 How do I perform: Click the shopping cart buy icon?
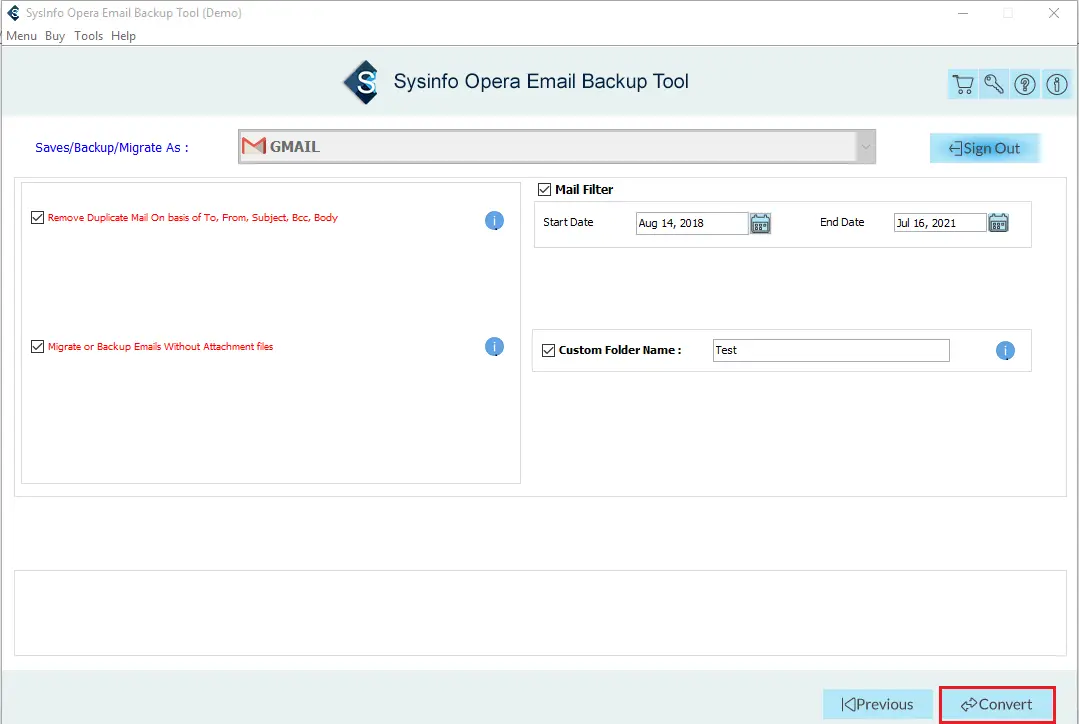tap(962, 85)
